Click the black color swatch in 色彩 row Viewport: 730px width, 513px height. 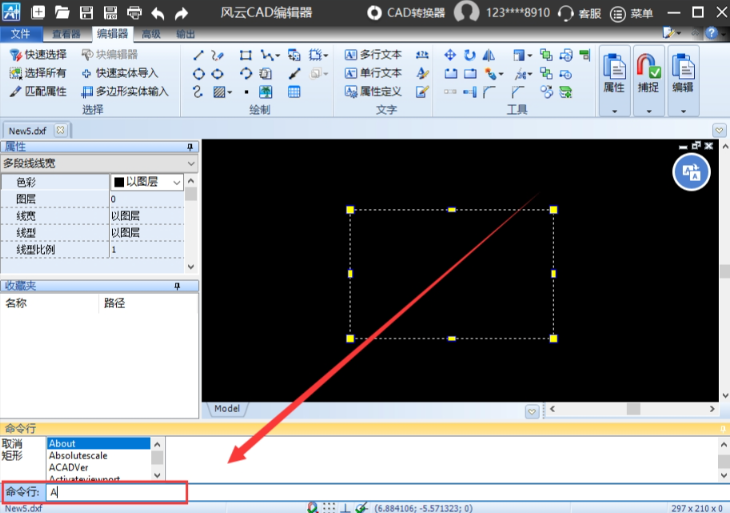(x=119, y=182)
